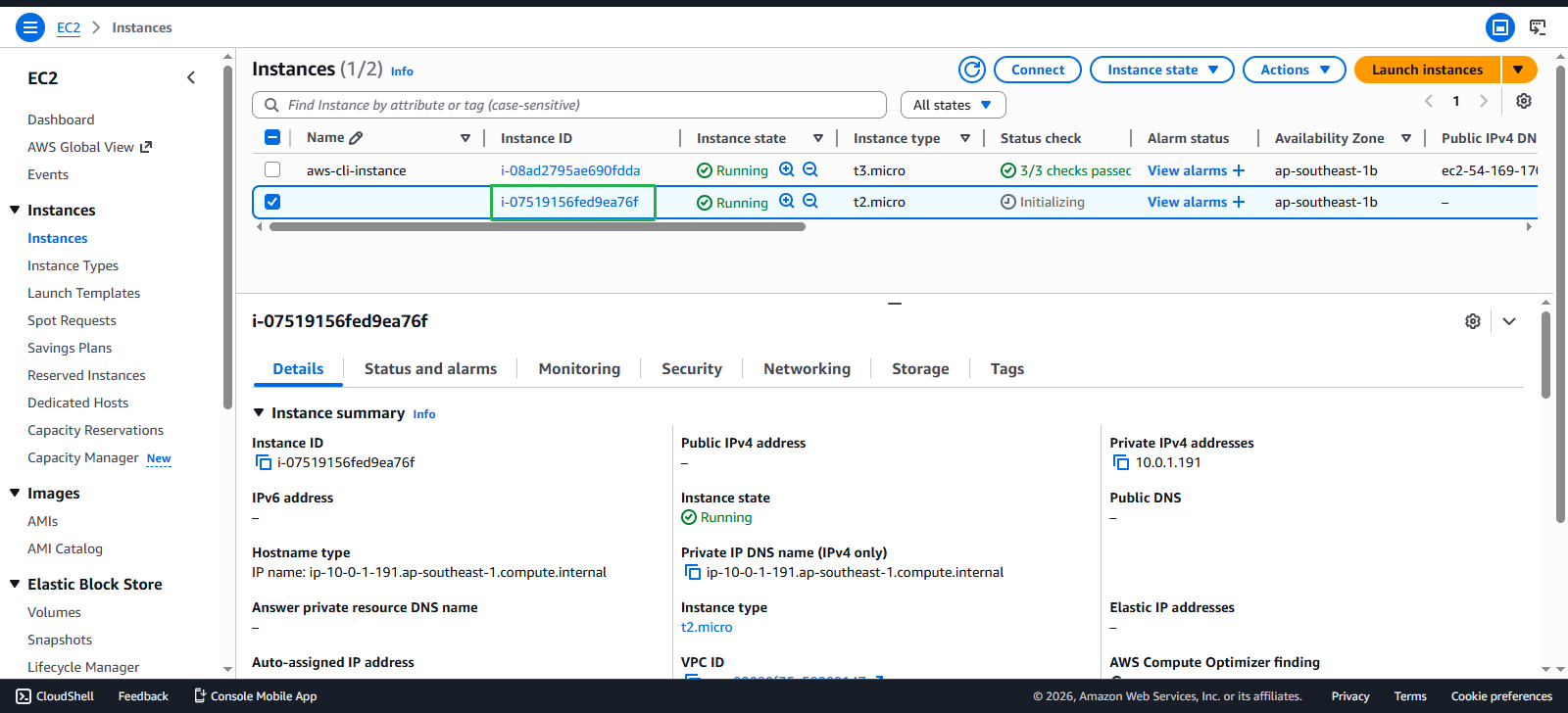The image size is (1568, 713).
Task: Copy the Private IP DNS name
Action: pyautogui.click(x=693, y=572)
